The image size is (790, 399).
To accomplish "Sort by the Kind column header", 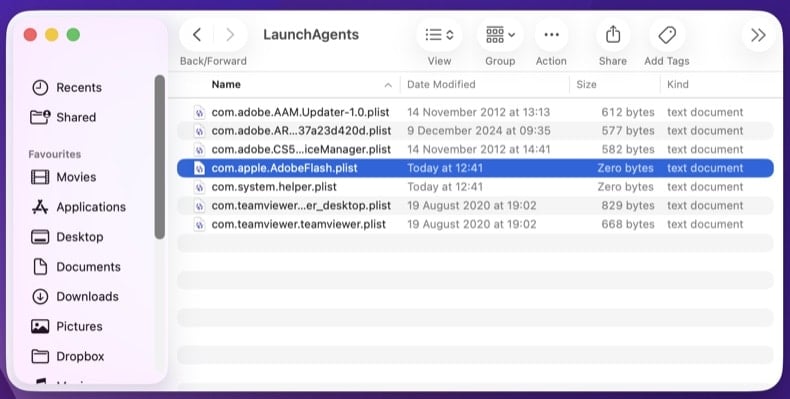I will 677,85.
